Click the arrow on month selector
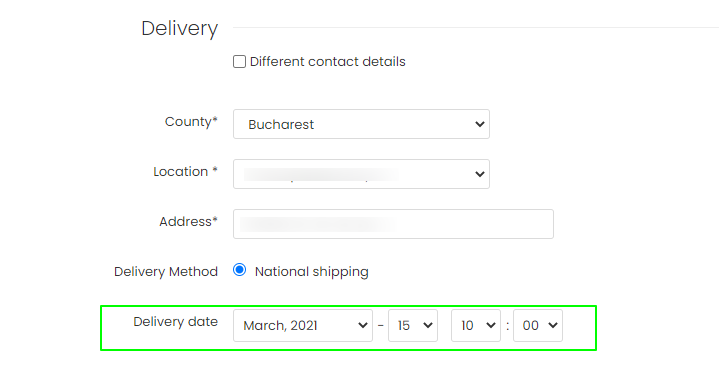 pos(363,325)
